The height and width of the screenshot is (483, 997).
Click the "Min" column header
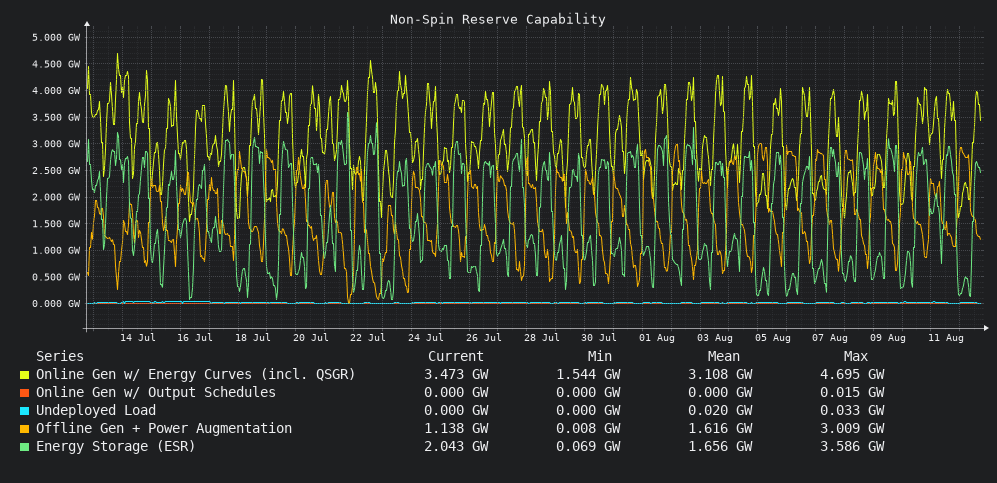pyautogui.click(x=600, y=357)
